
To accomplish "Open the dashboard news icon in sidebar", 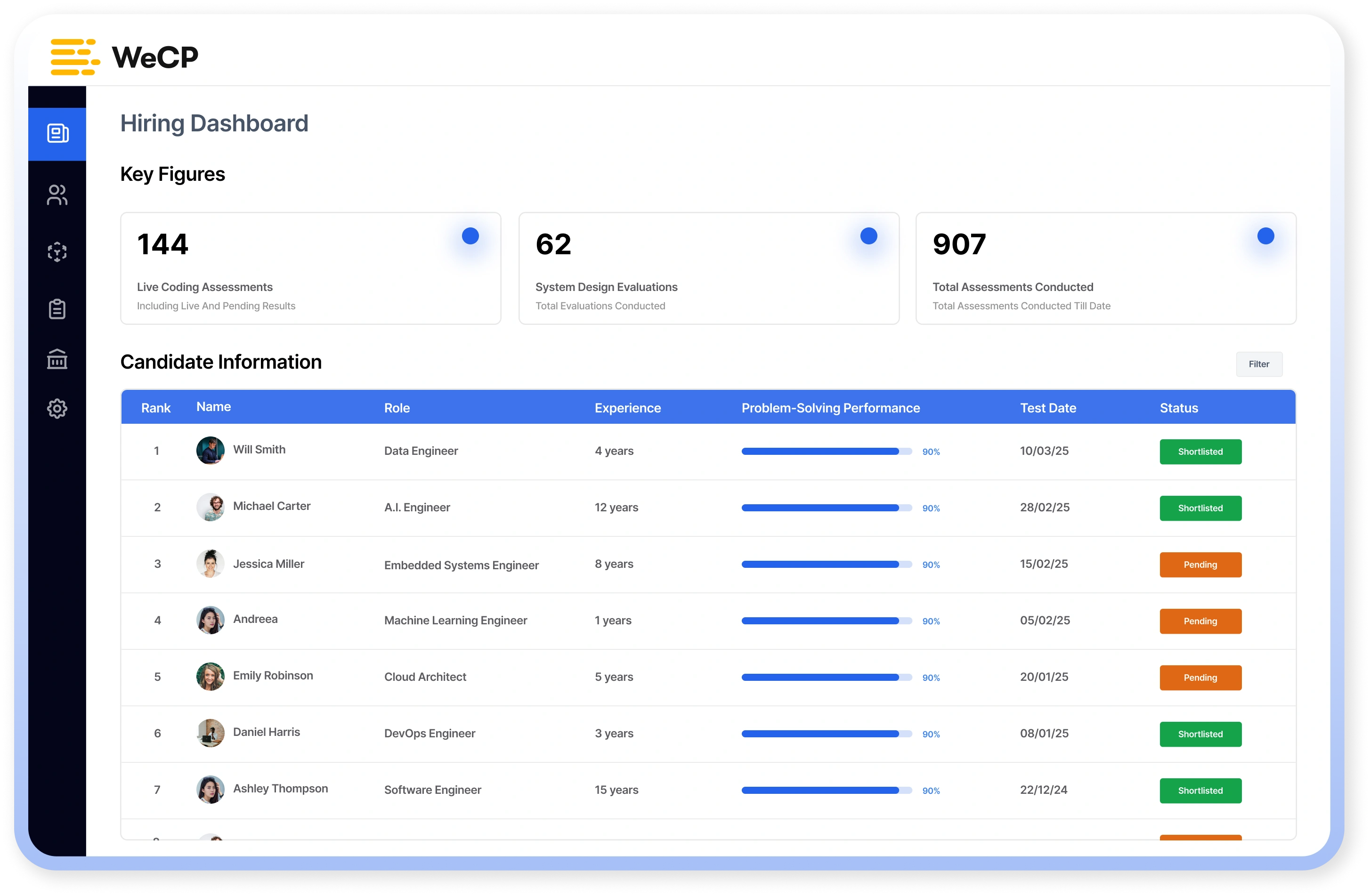I will [57, 134].
